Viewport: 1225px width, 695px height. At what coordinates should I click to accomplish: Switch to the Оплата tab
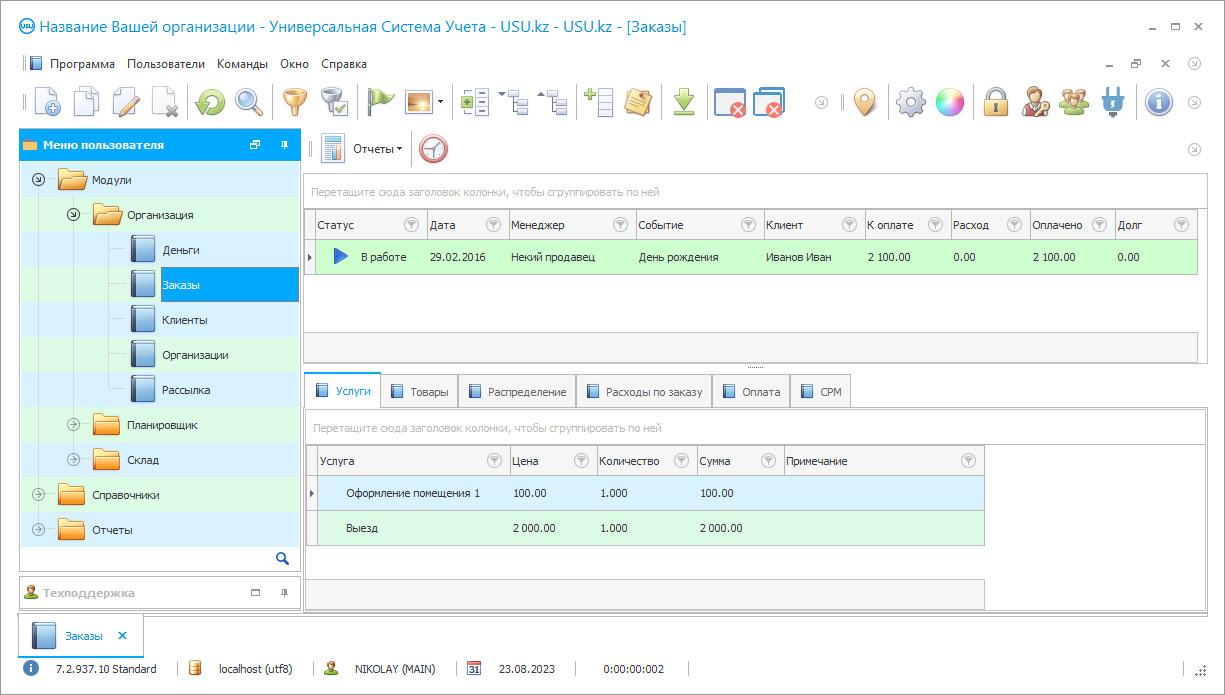click(751, 392)
